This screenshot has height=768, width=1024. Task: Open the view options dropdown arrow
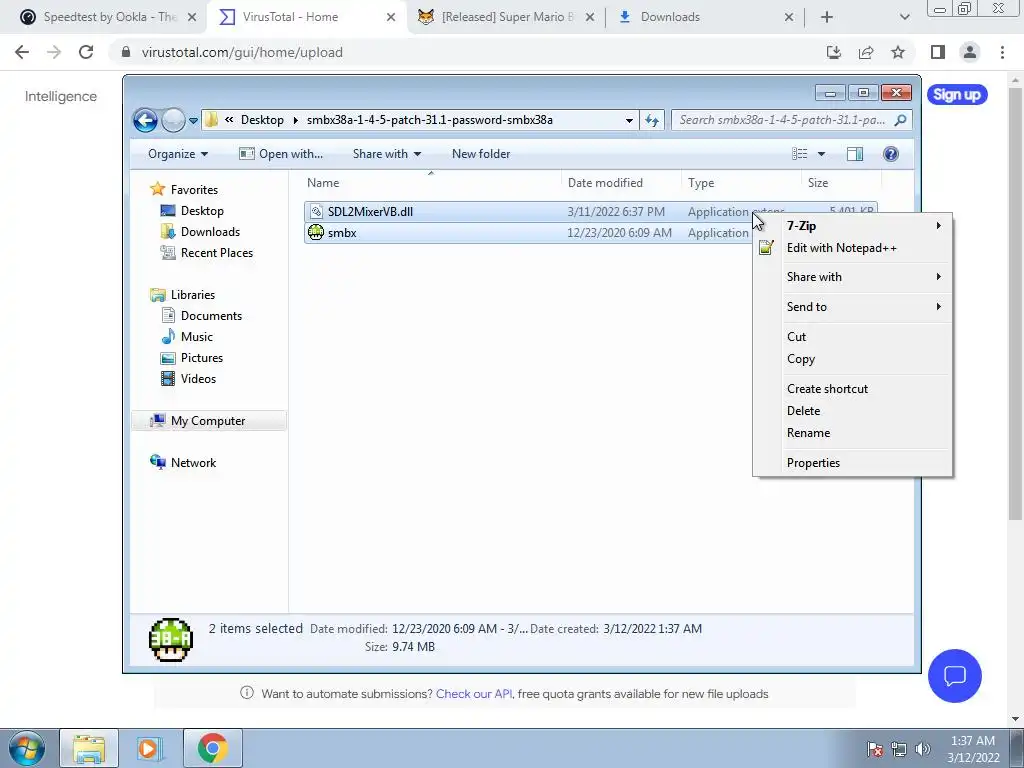click(822, 154)
